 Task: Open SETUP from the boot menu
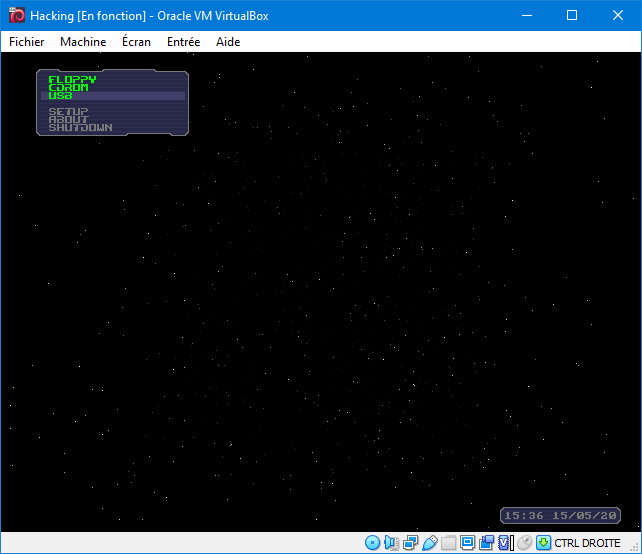tap(68, 112)
